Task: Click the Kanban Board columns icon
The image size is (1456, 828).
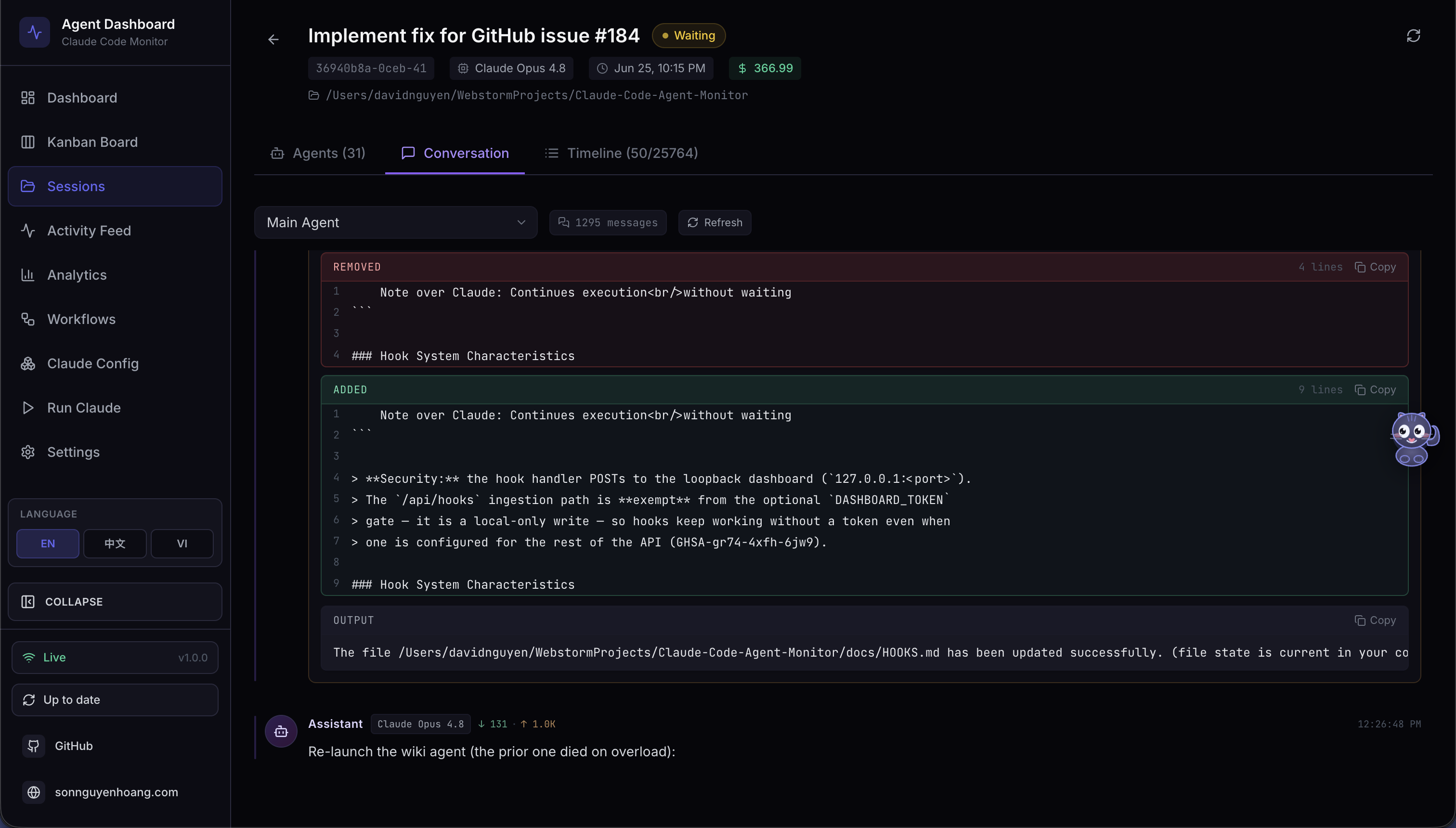Action: click(x=28, y=142)
